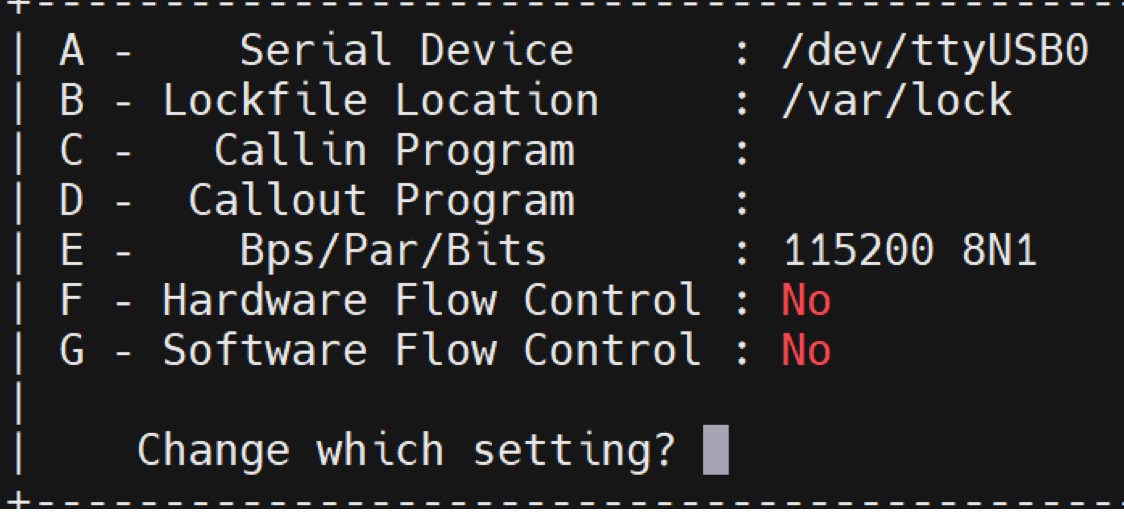
Task: Click the block cursor after the prompt
Action: pyautogui.click(x=715, y=450)
